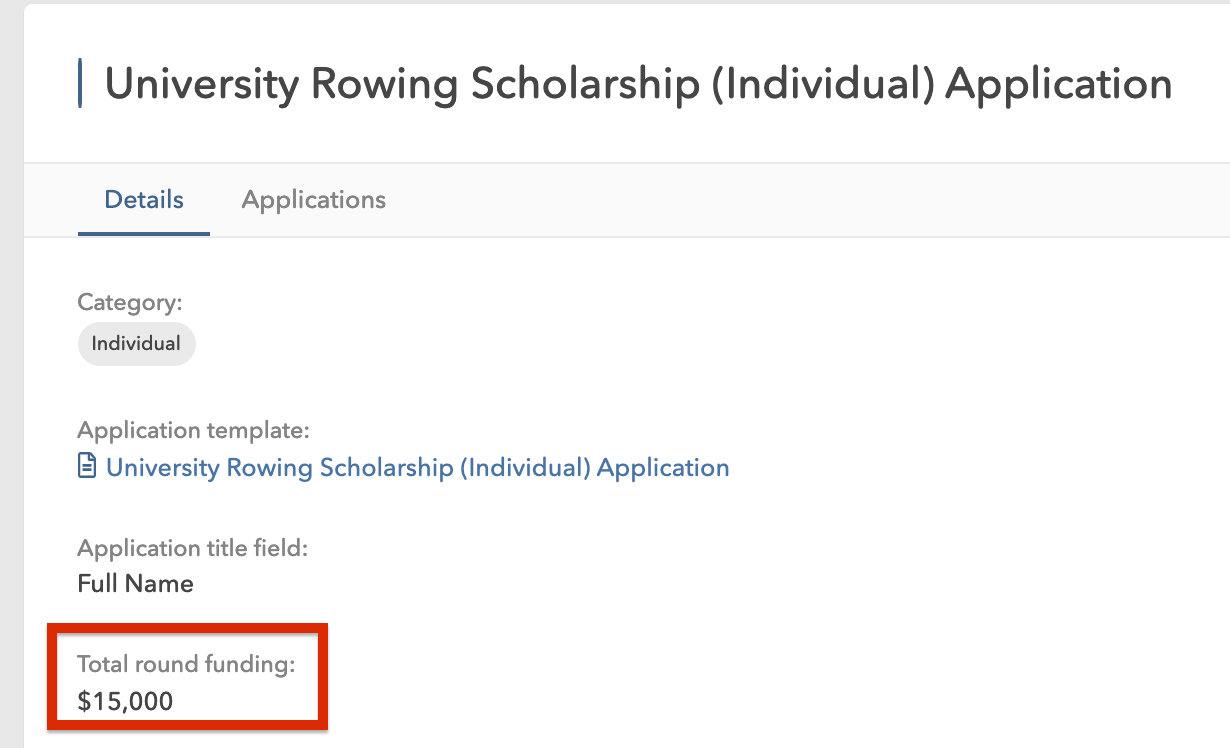Click the blue accent bar beside title

pyautogui.click(x=80, y=84)
